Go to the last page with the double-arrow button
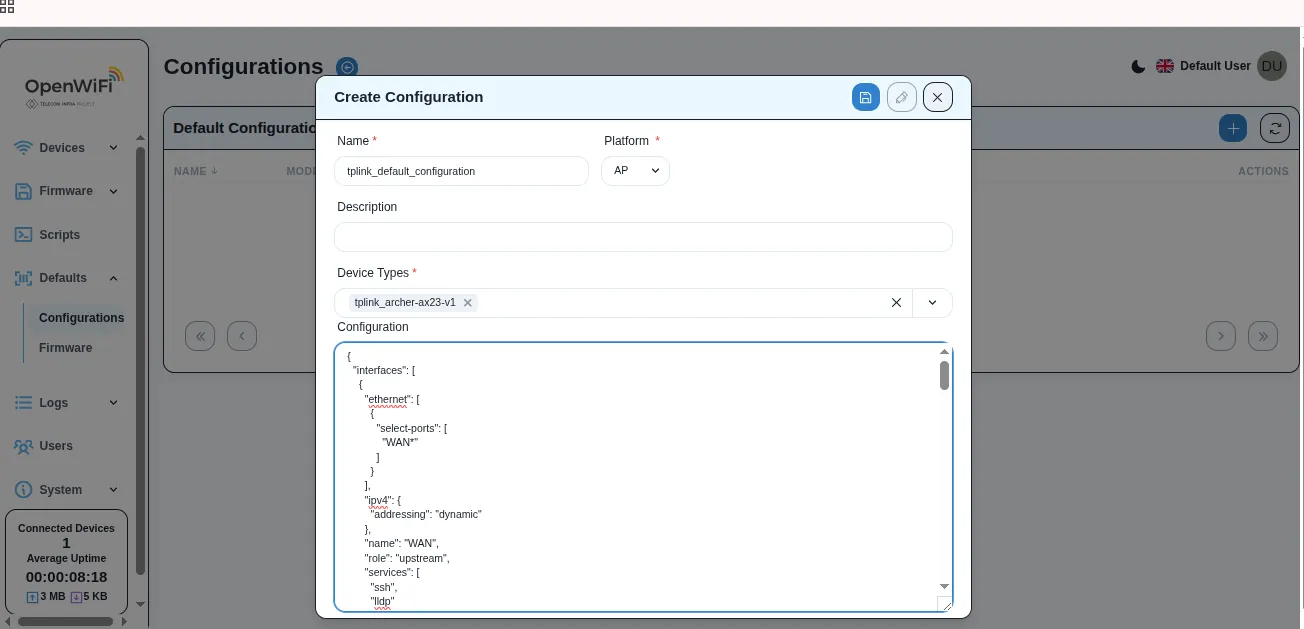The width and height of the screenshot is (1304, 629). (1263, 336)
